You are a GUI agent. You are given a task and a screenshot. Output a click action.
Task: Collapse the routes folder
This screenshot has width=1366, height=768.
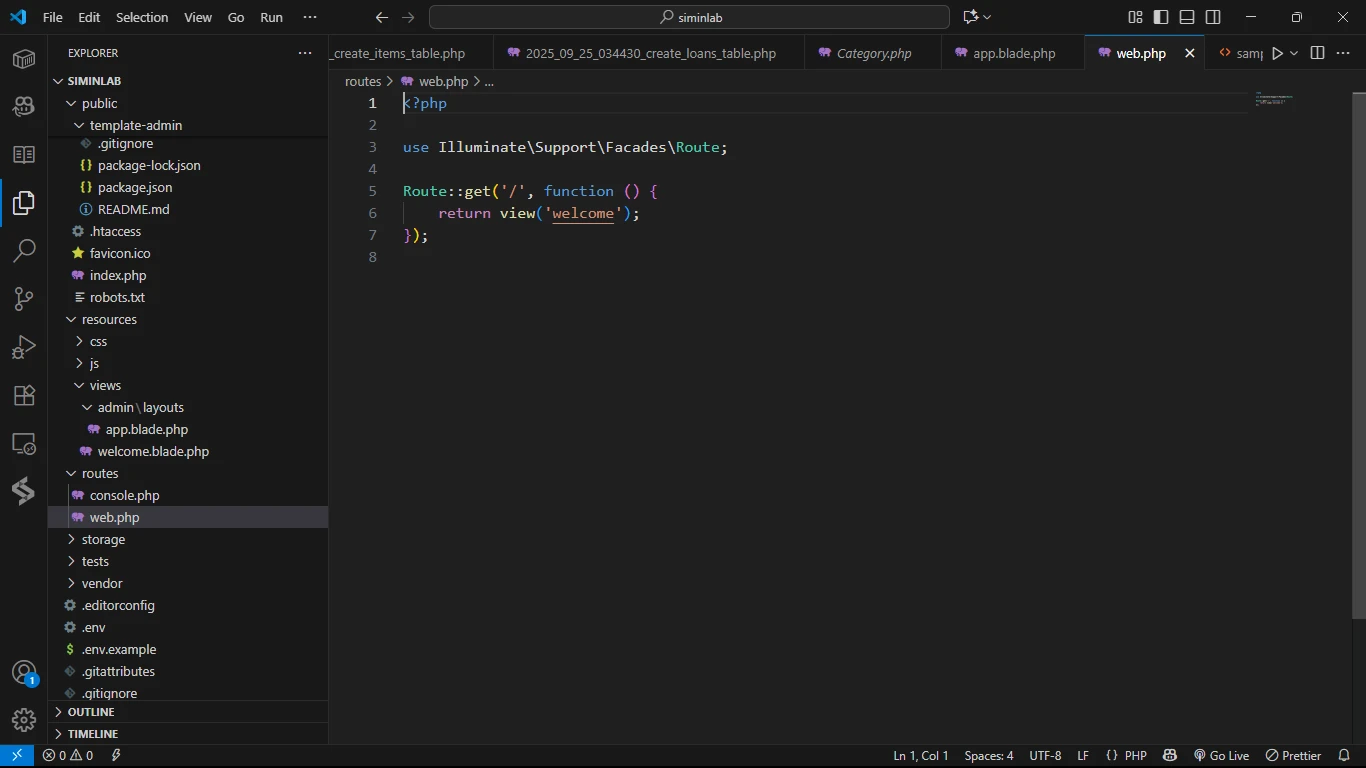(100, 473)
